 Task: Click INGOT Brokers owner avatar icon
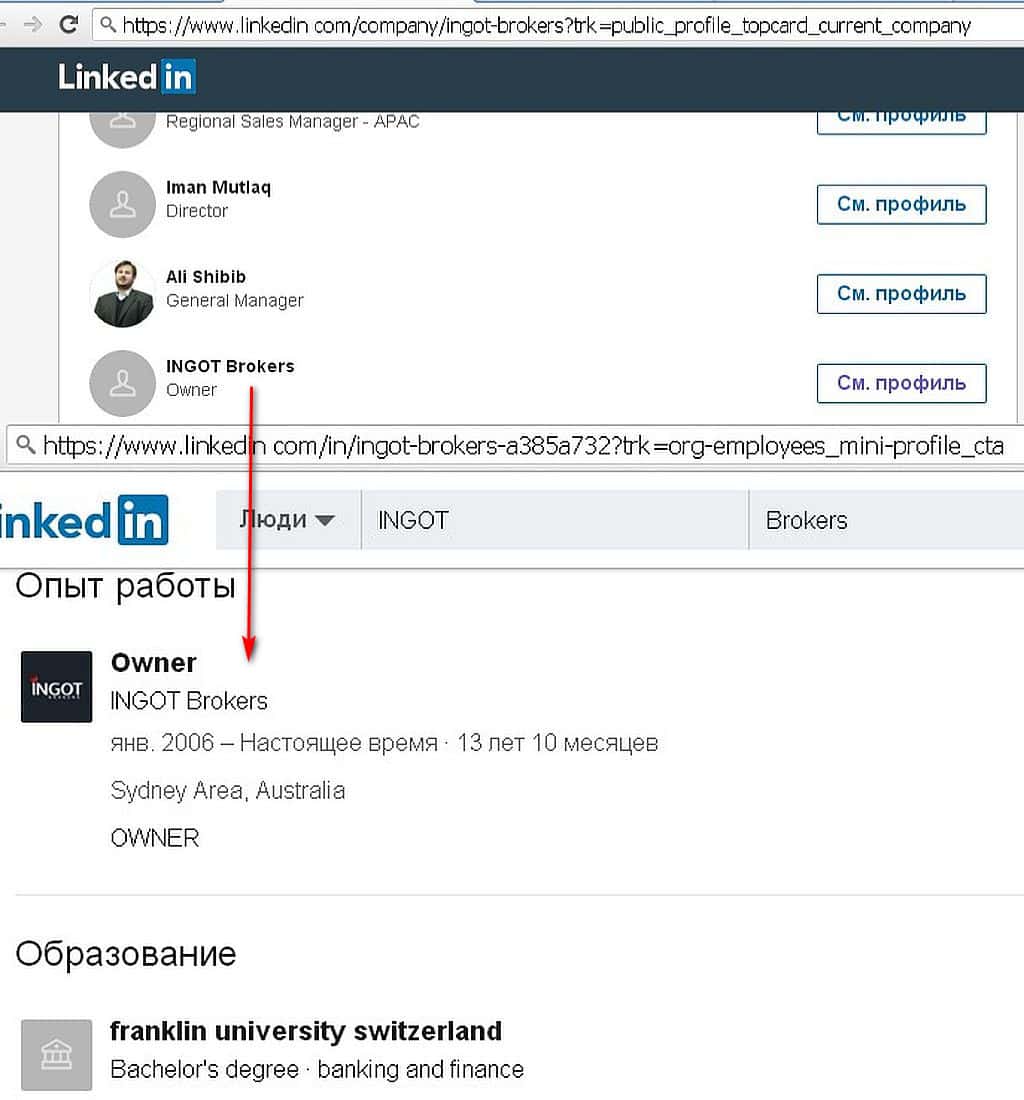[122, 382]
